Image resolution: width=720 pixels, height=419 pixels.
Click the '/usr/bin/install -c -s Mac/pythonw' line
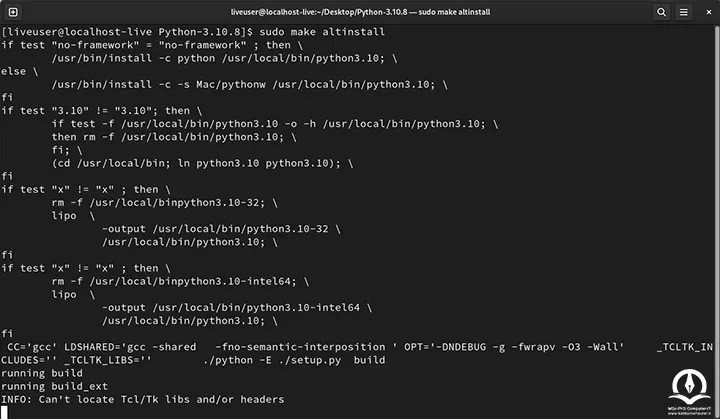coord(249,85)
